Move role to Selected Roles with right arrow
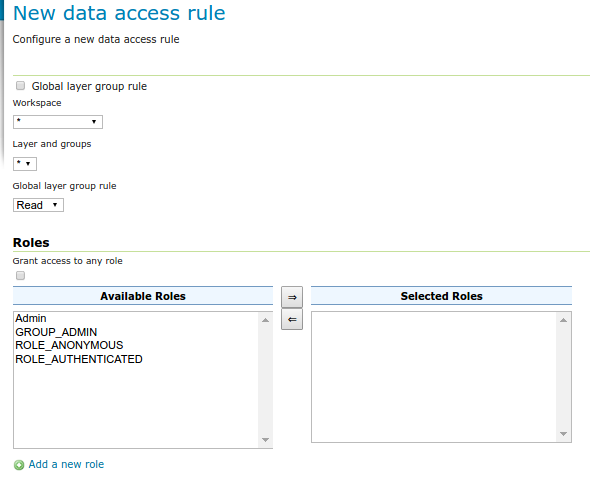 pyautogui.click(x=292, y=297)
